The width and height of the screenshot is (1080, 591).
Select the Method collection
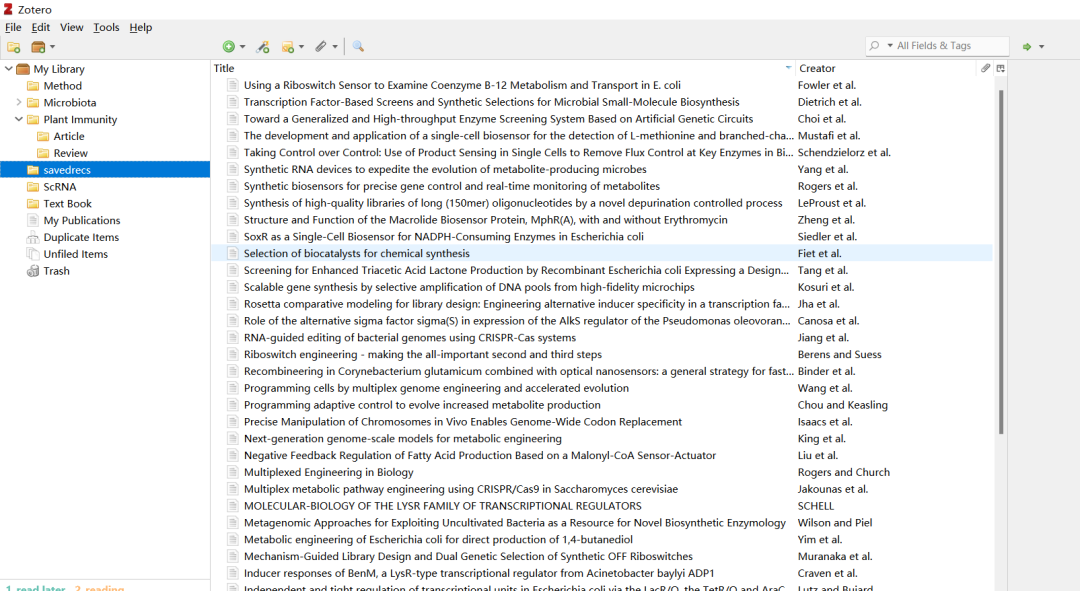click(x=63, y=86)
